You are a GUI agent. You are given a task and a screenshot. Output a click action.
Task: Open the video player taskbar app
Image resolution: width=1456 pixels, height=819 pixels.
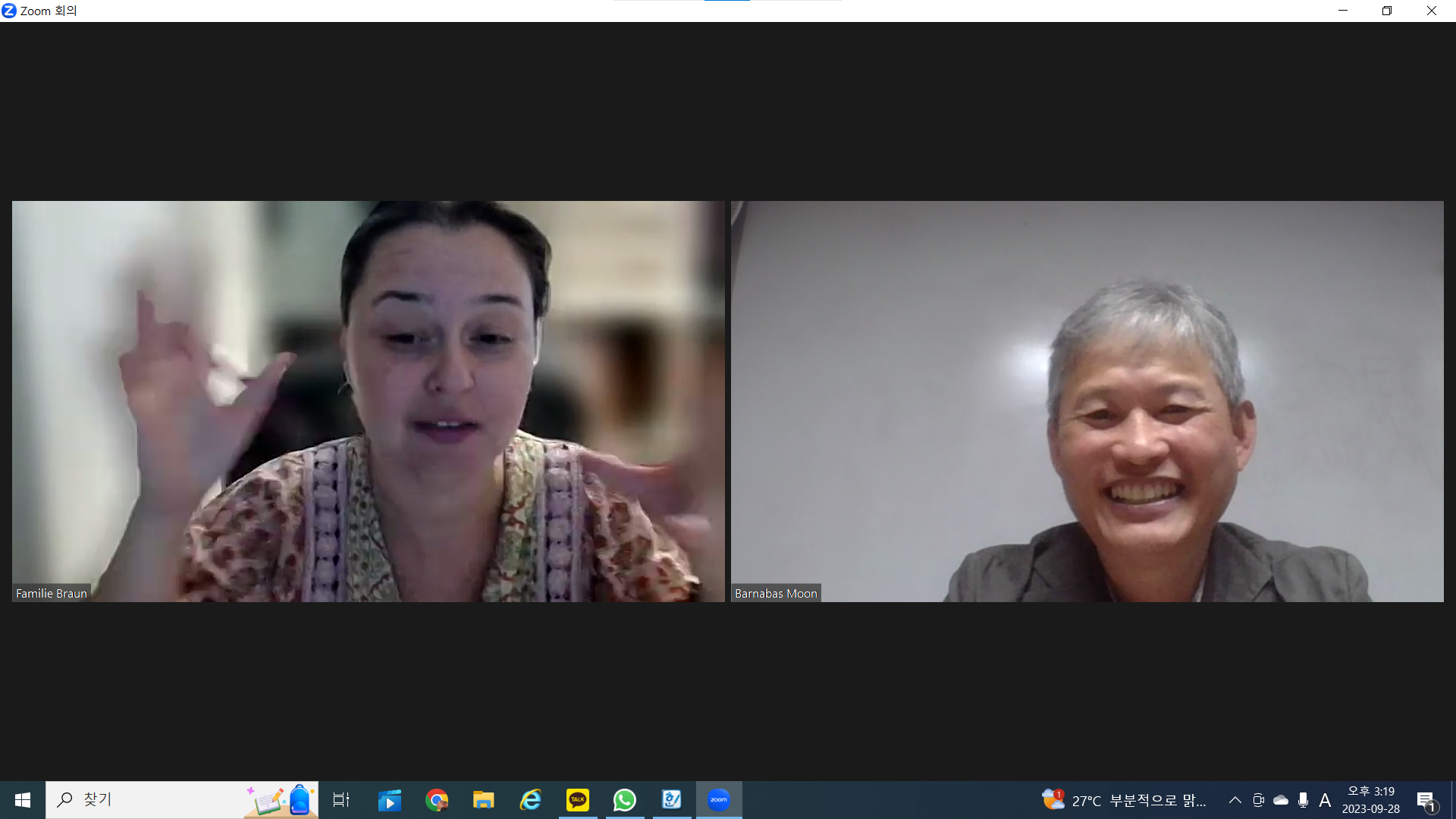pos(389,800)
